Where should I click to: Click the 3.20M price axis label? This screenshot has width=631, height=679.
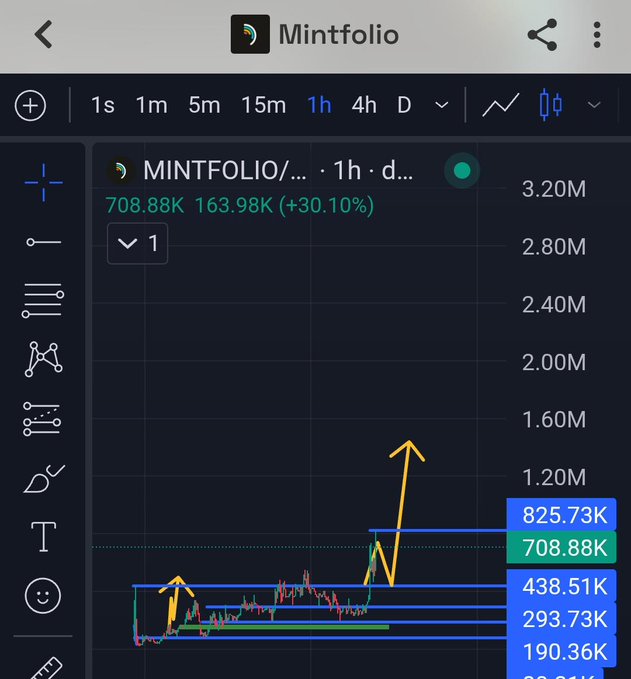[554, 189]
